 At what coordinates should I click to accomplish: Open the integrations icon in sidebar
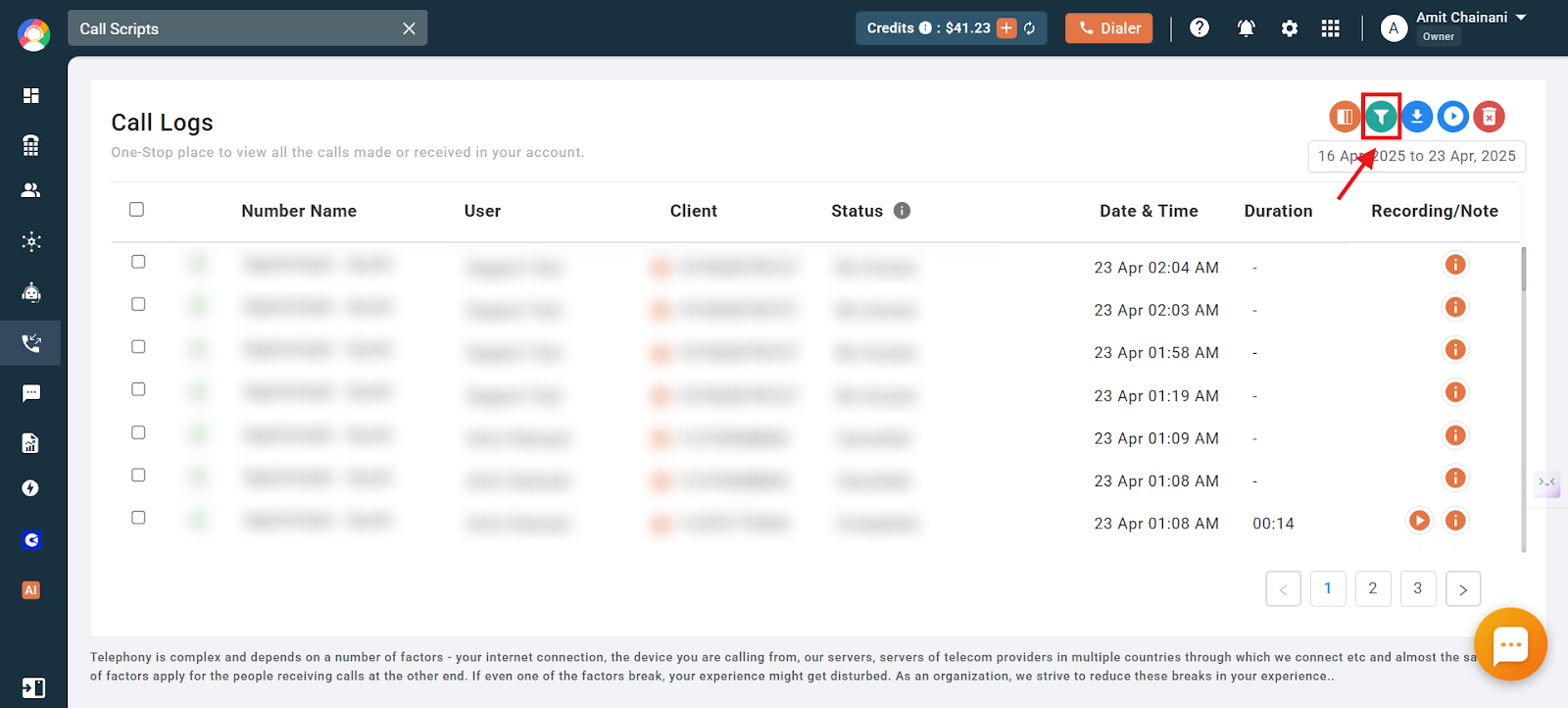pos(31,241)
